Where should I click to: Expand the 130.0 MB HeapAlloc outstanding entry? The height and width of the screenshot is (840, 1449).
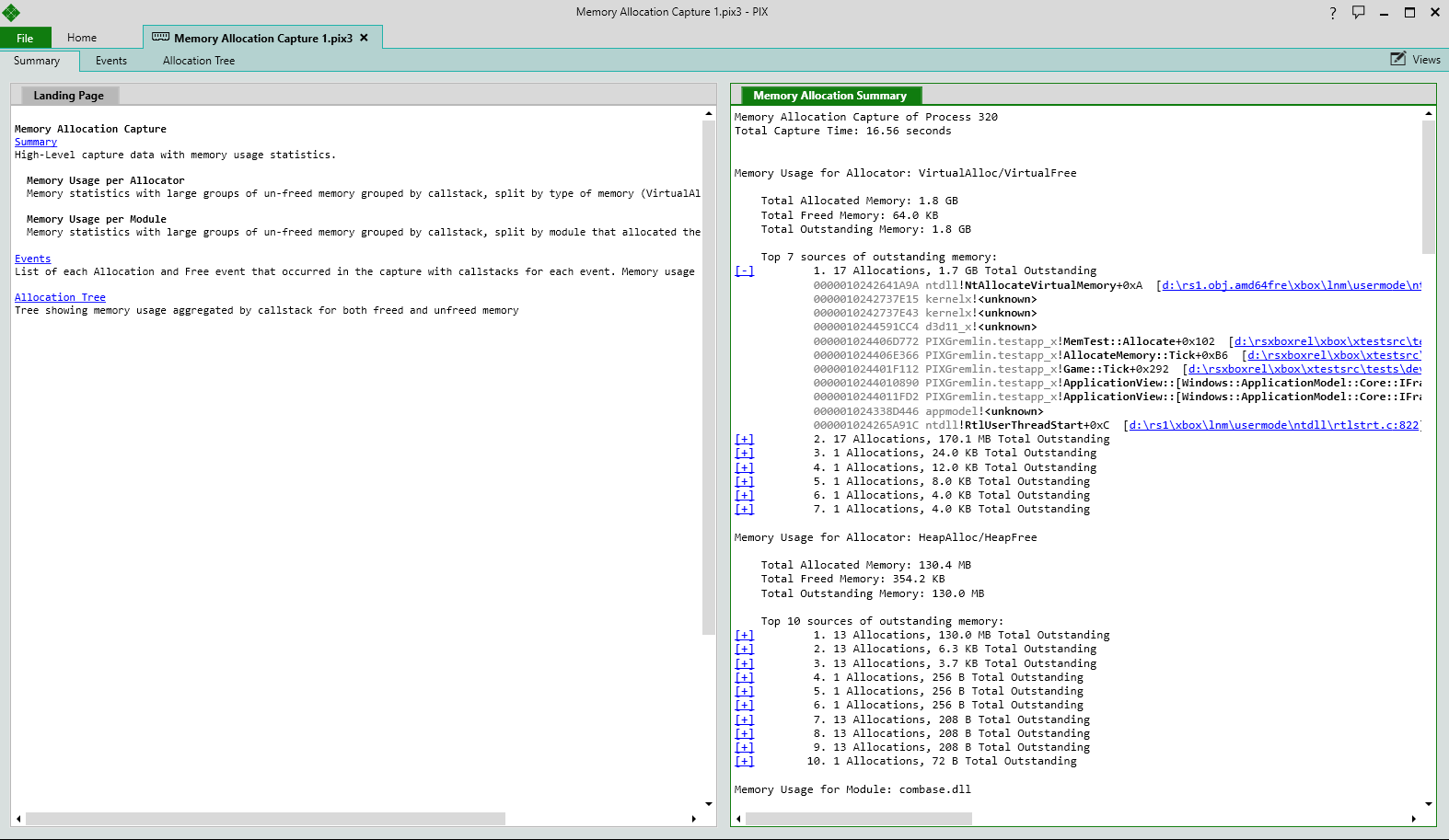(x=744, y=636)
